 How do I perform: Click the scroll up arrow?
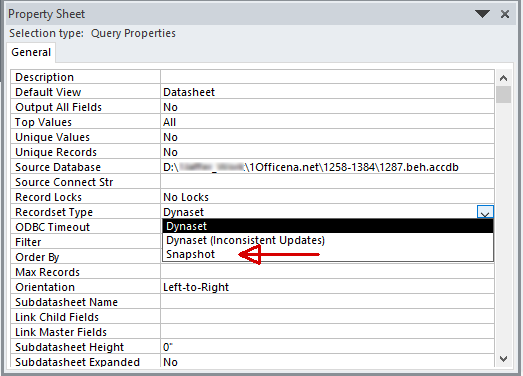[504, 78]
